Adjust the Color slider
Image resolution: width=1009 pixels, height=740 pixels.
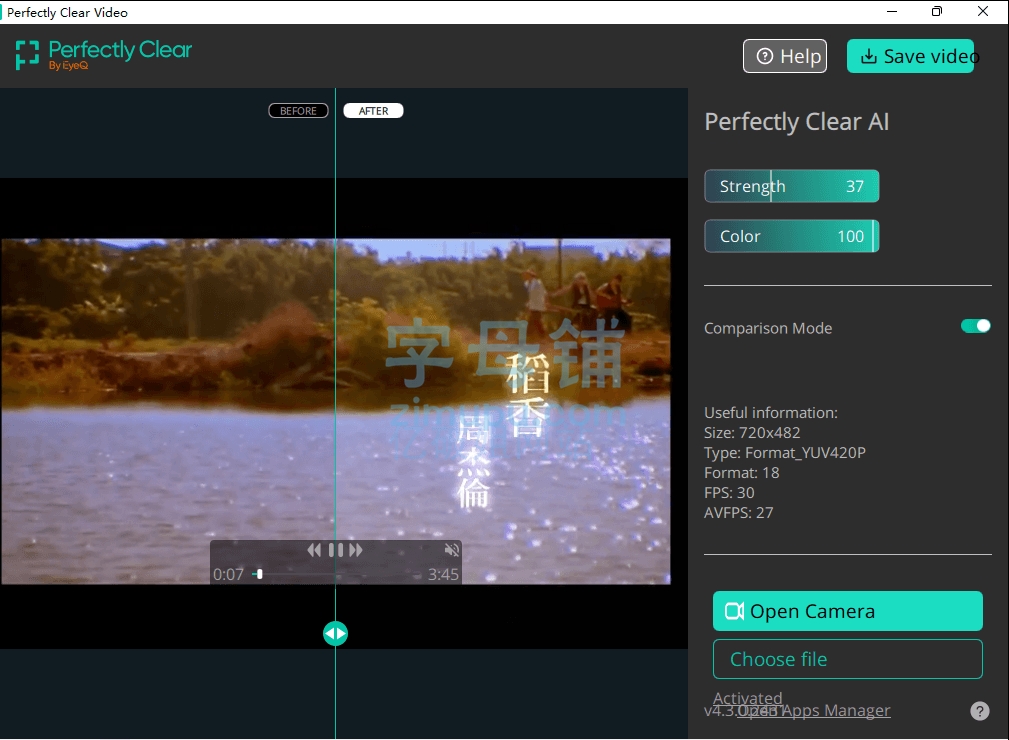(791, 236)
